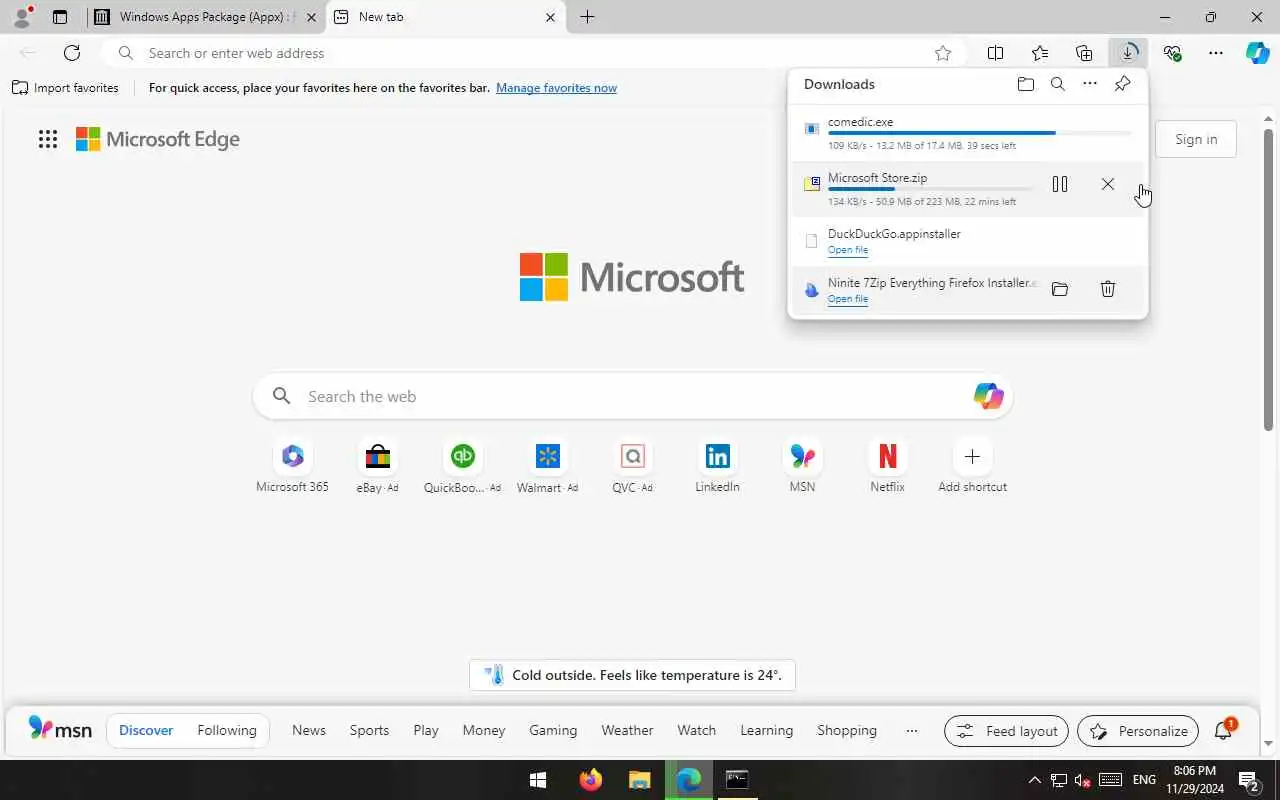Screen dimensions: 1280x800
Task: Click the Refresh page icon
Action: (x=72, y=53)
